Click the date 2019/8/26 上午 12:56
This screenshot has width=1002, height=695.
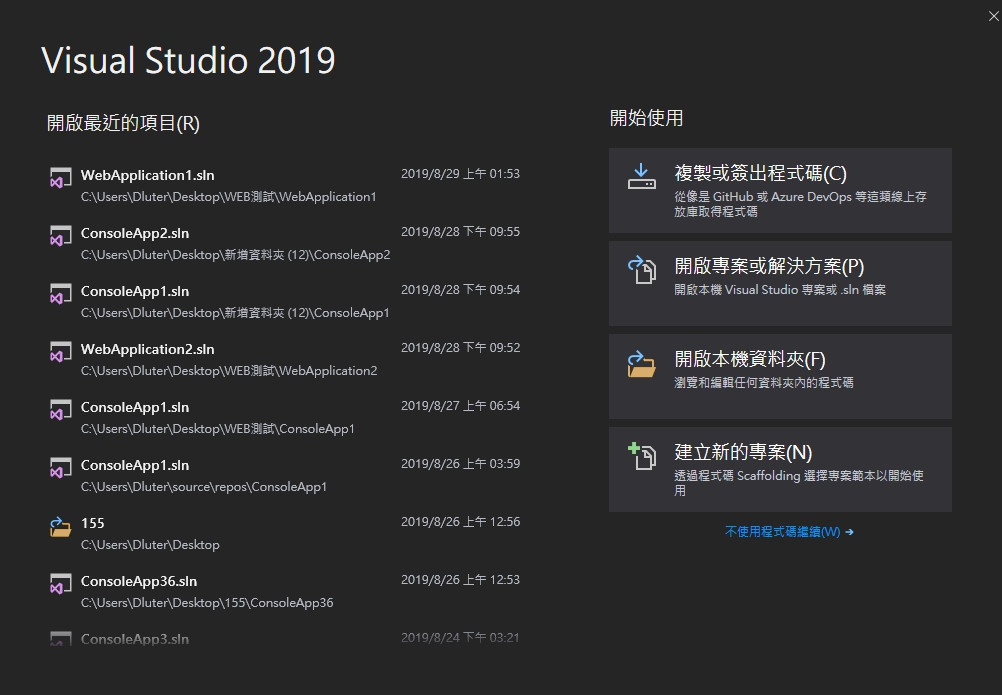point(460,522)
